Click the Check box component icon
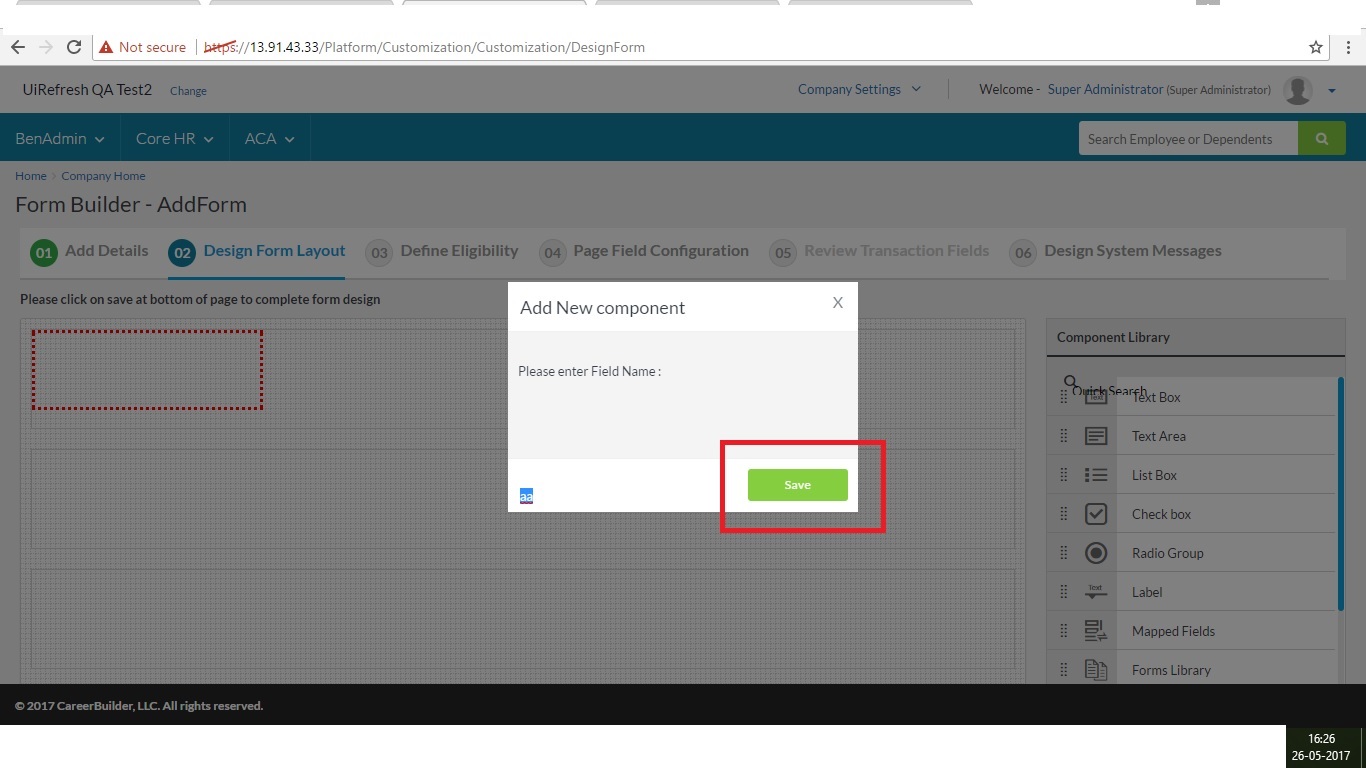Screen dimensions: 1366x768 point(1096,514)
